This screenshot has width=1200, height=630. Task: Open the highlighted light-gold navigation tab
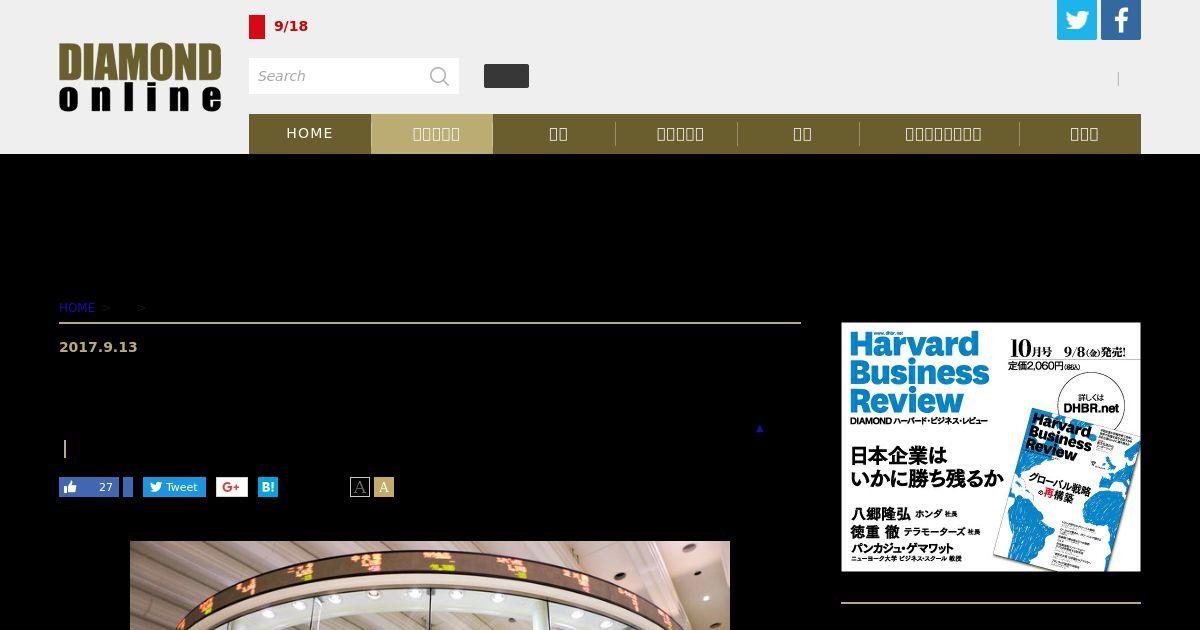432,134
